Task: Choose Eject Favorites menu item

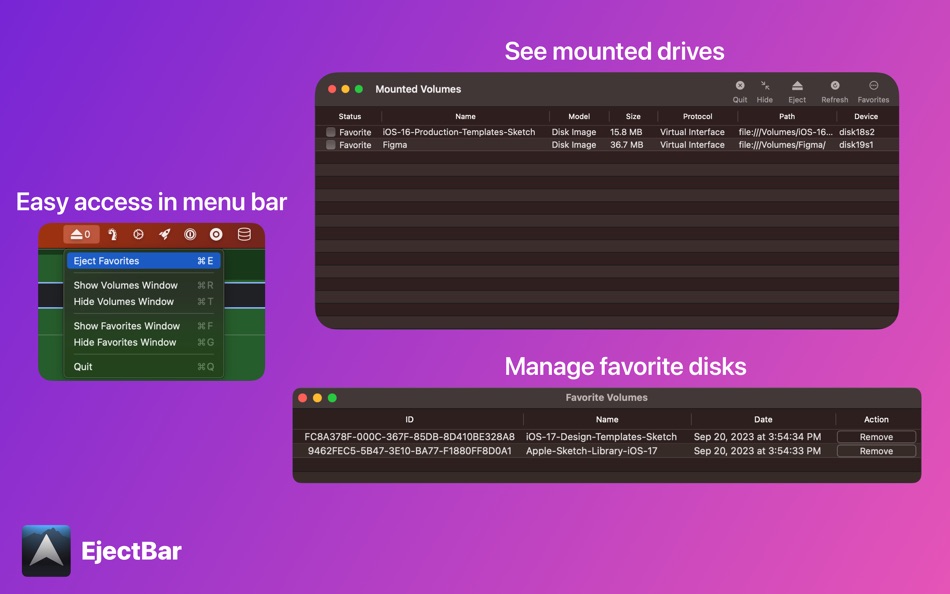Action: pos(144,261)
